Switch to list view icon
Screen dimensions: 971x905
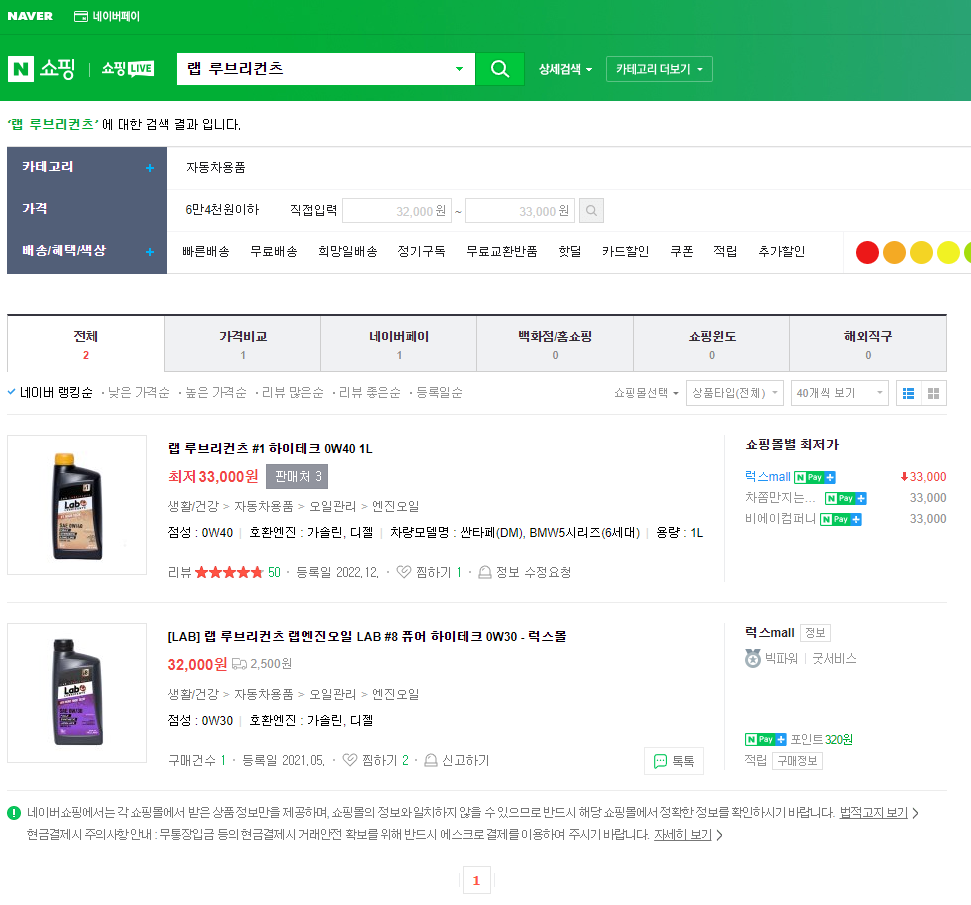[908, 393]
